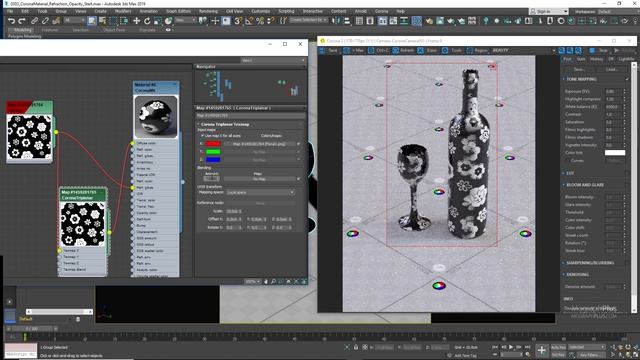Screen dimensions: 640x360
Task: Click the Blending Amount input field
Action: click(x=211, y=178)
